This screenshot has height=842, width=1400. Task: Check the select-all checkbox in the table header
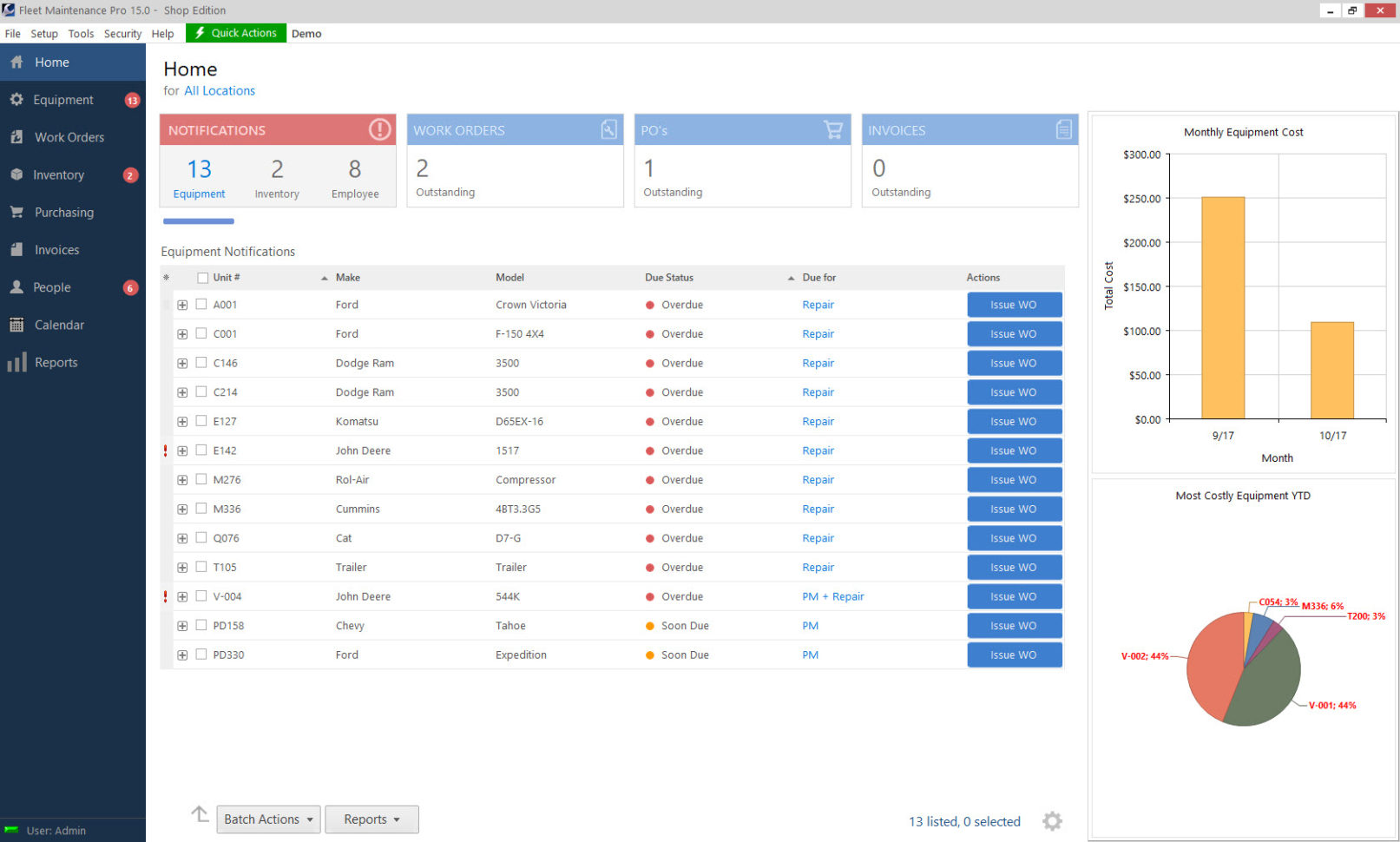point(200,277)
